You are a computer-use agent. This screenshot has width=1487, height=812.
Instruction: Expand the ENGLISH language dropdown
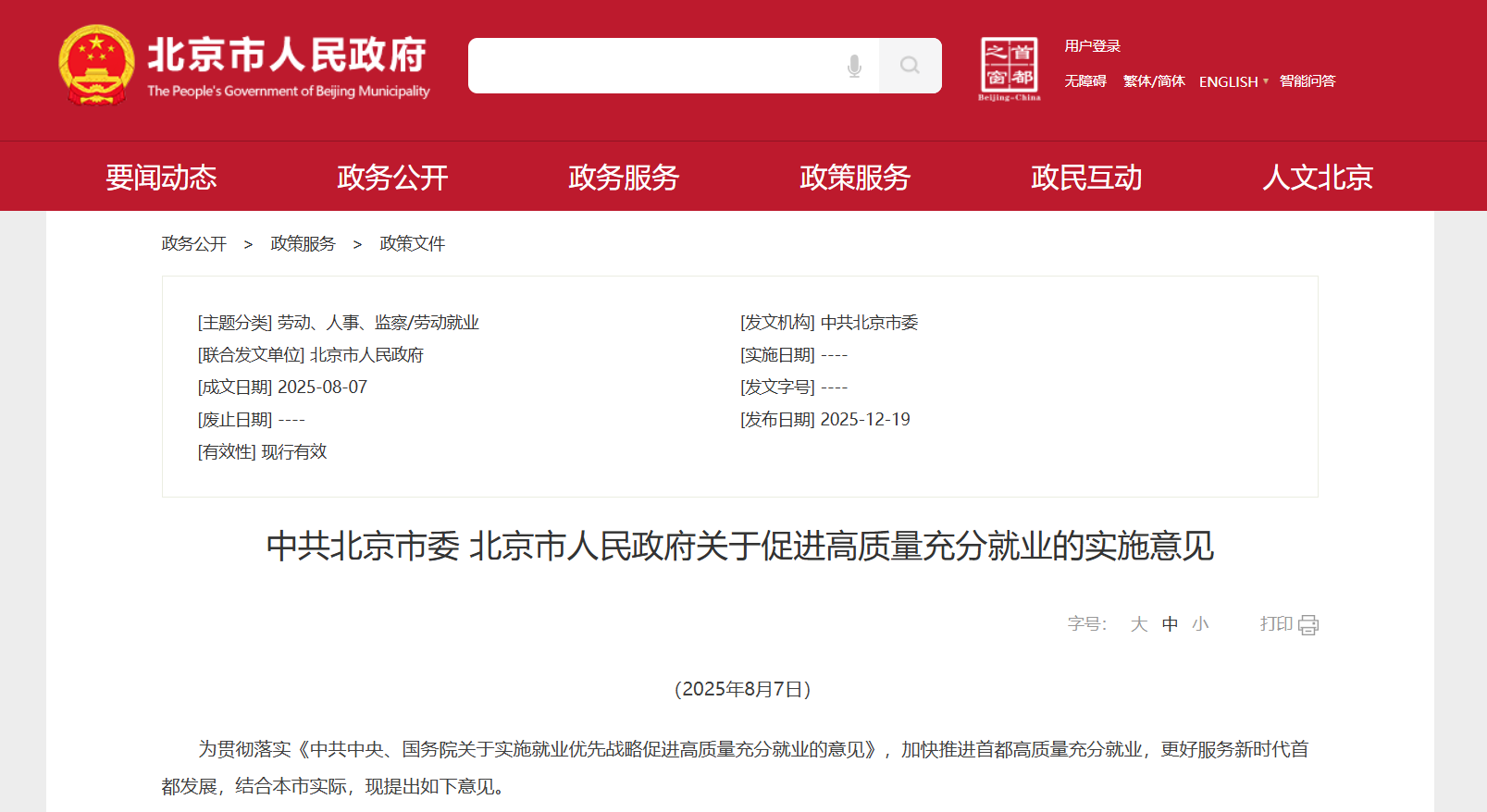tap(1233, 81)
